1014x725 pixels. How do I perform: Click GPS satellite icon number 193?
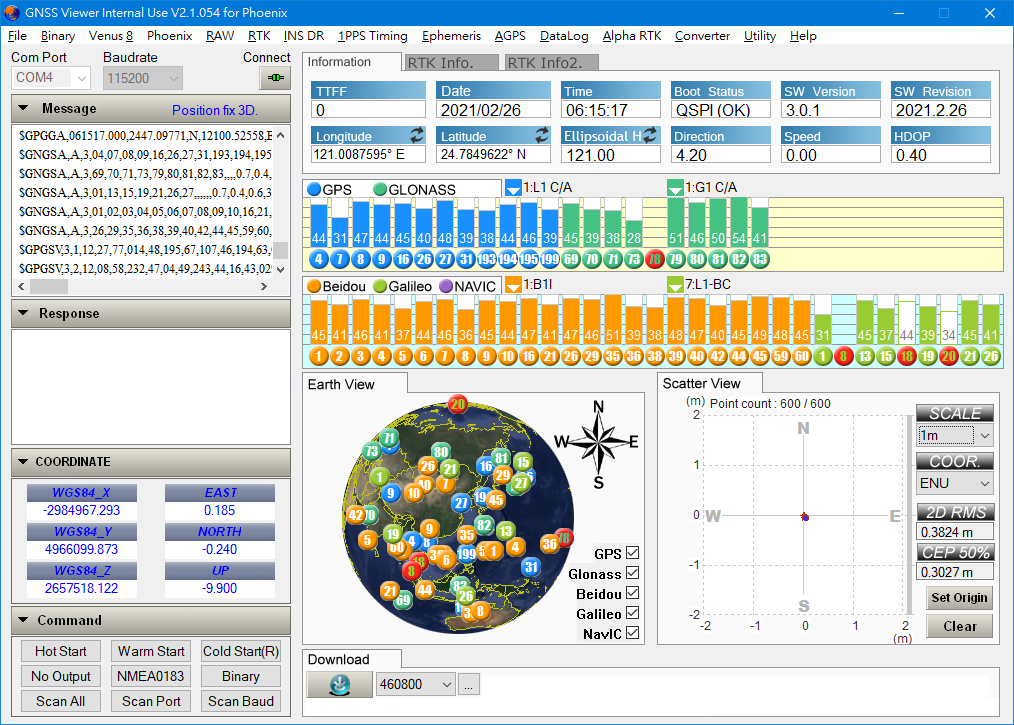486,259
